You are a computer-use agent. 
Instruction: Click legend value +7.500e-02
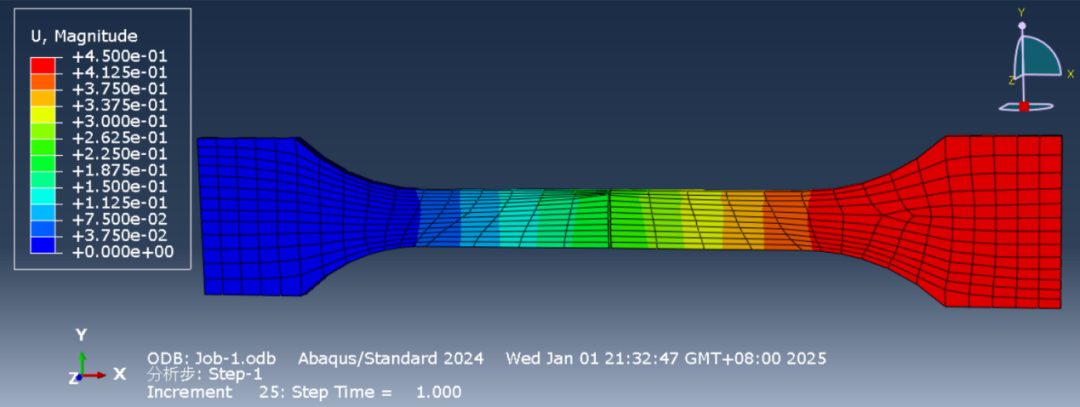pyautogui.click(x=120, y=220)
